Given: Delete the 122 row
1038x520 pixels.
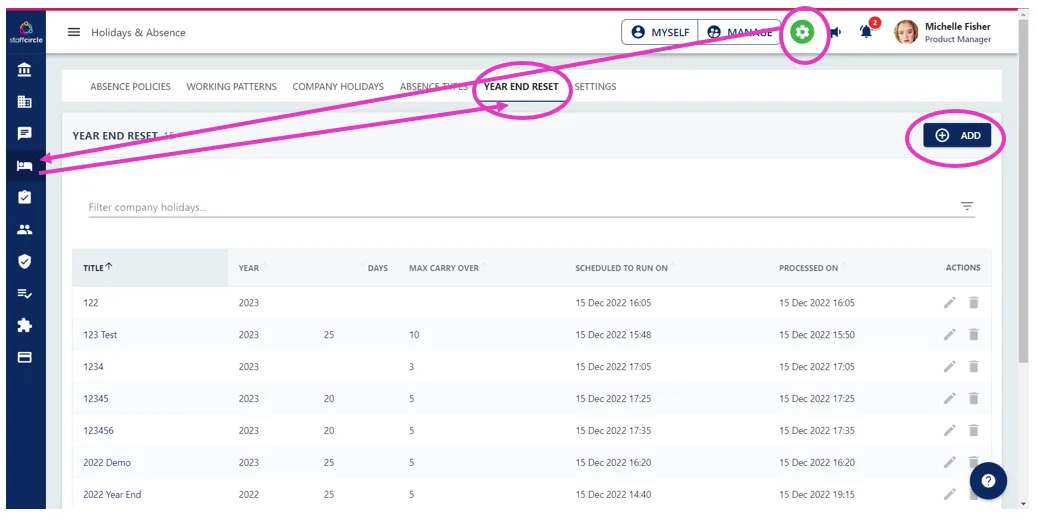Looking at the screenshot, I should pyautogui.click(x=974, y=302).
